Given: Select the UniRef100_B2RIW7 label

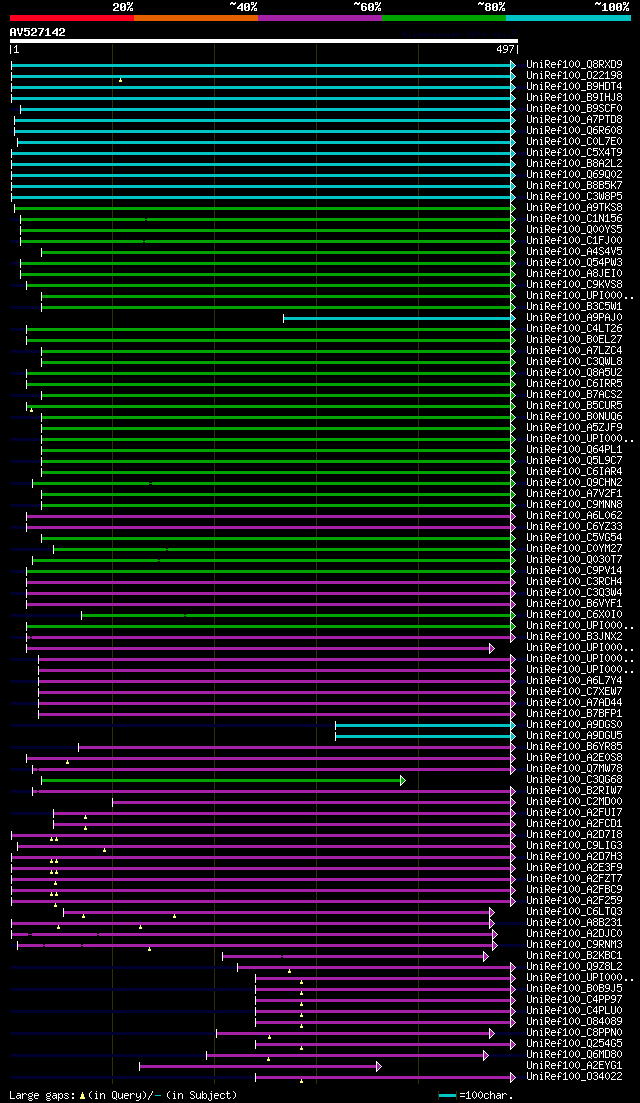Looking at the screenshot, I should [574, 791].
